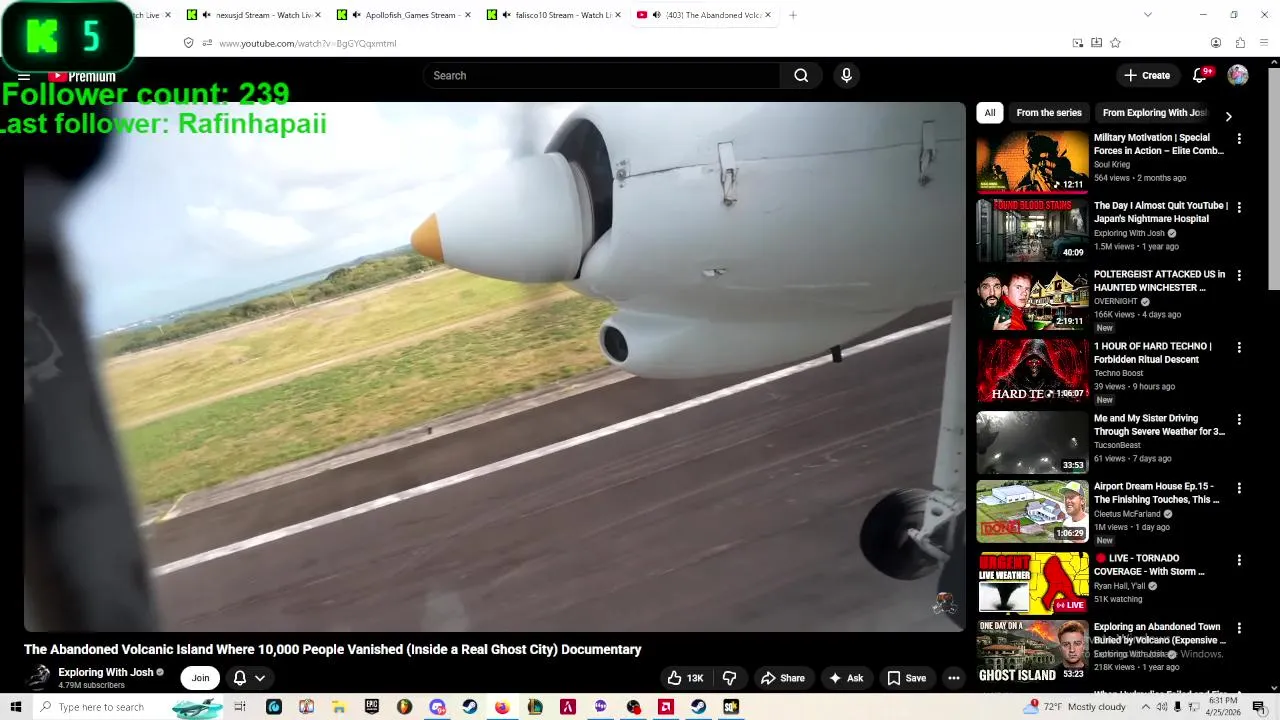Open Military Motivation video thumbnail
The width and height of the screenshot is (1280, 720).
point(1032,160)
